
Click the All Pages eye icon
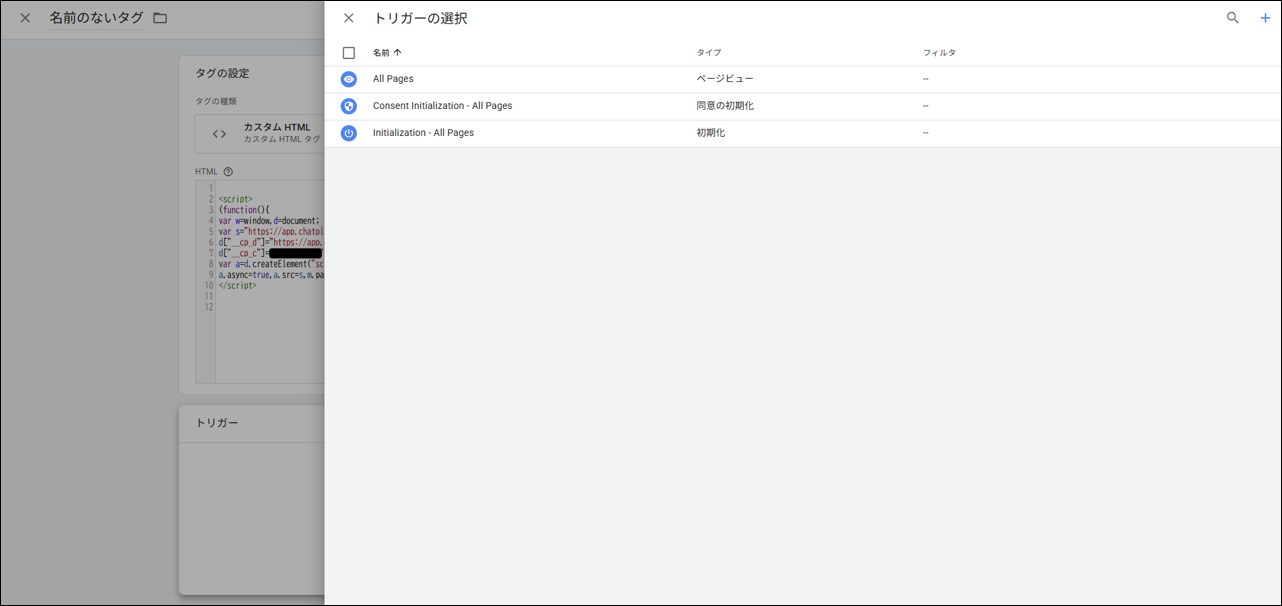click(x=349, y=79)
